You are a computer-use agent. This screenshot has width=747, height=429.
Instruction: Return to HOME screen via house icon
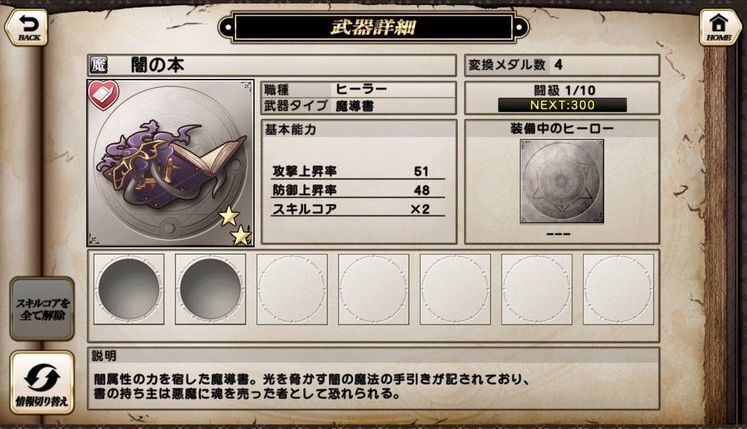point(719,27)
